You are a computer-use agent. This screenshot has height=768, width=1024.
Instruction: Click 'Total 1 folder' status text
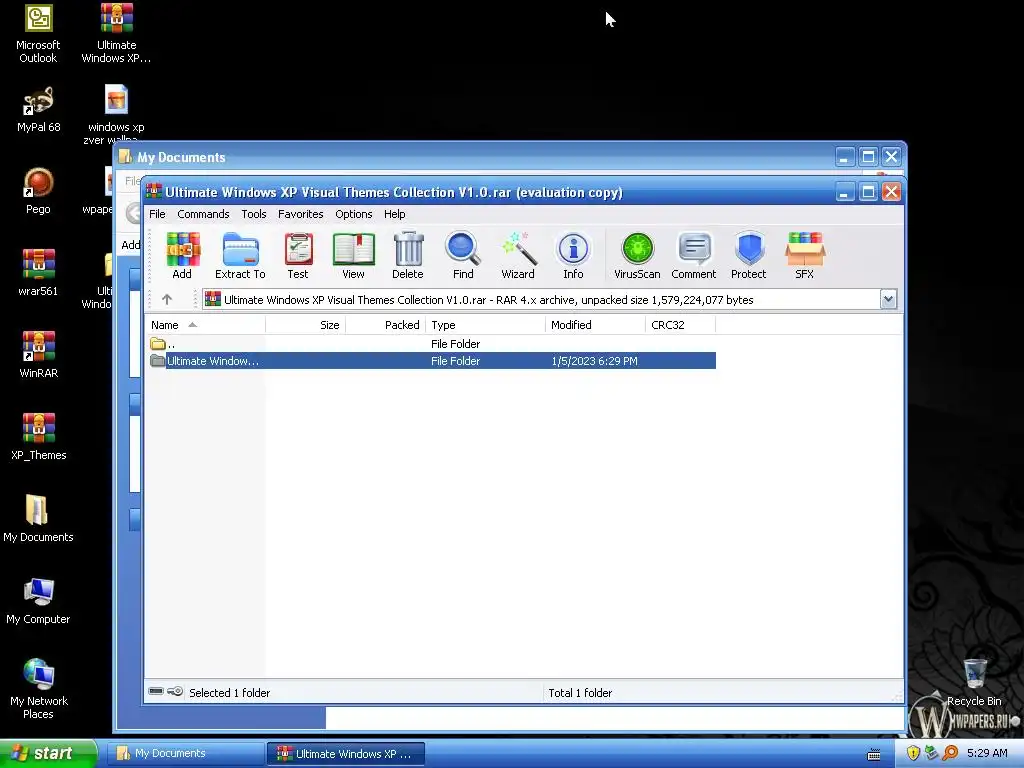[580, 693]
